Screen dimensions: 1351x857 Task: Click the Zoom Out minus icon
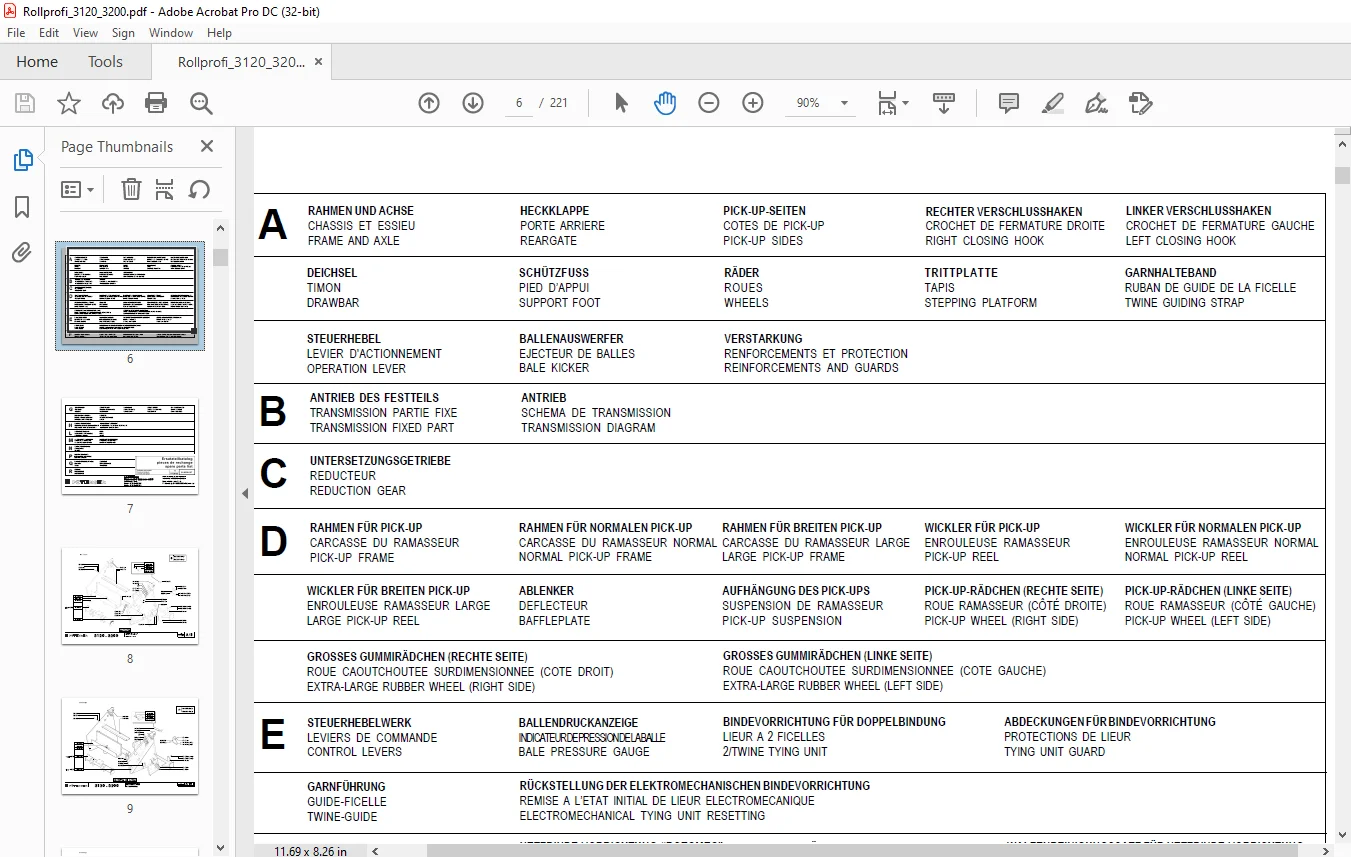coord(709,103)
